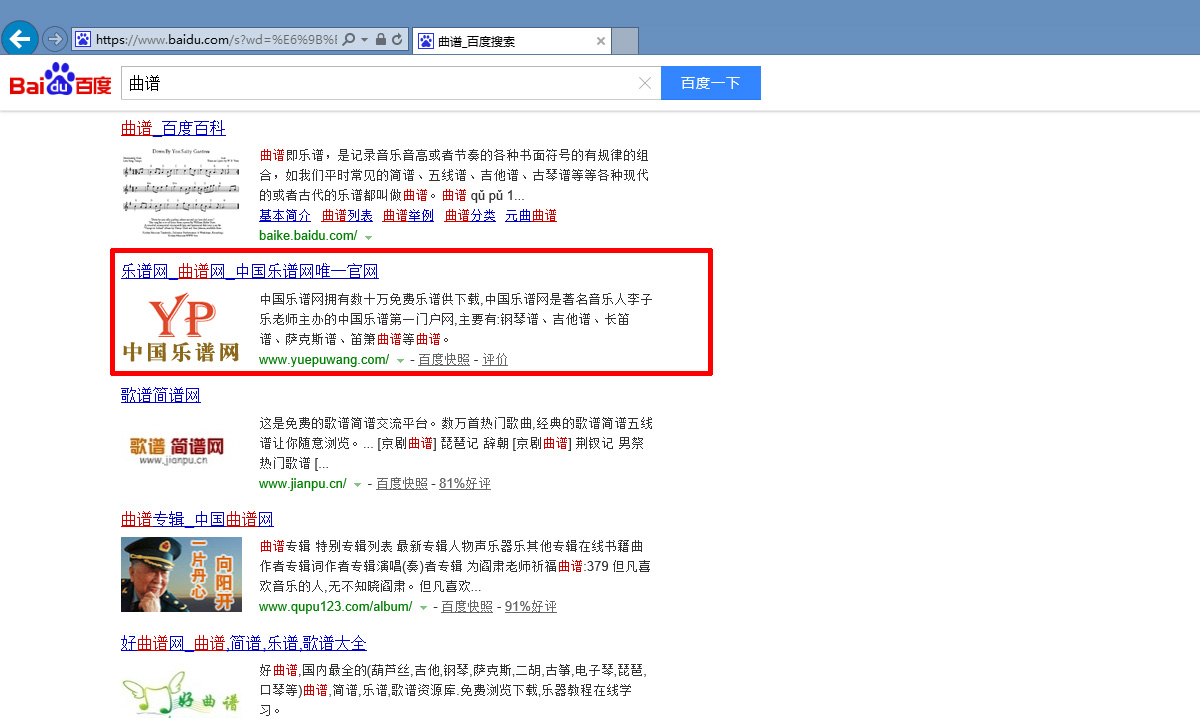Clear the search box with the X icon
Viewport: 1200px width, 718px height.
(x=645, y=83)
